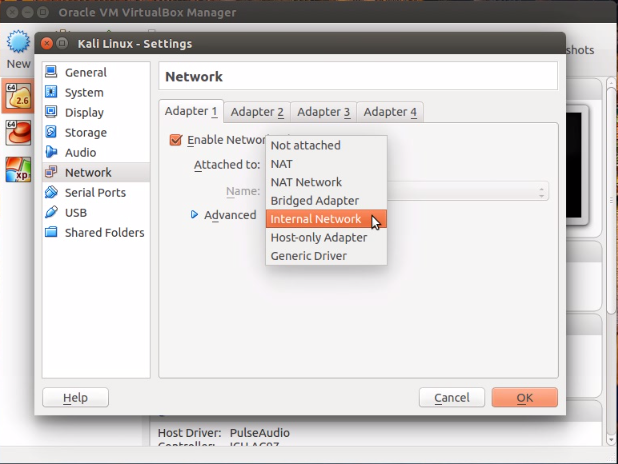Click the manager window's vertical scrollbar

pyautogui.click(x=611, y=201)
